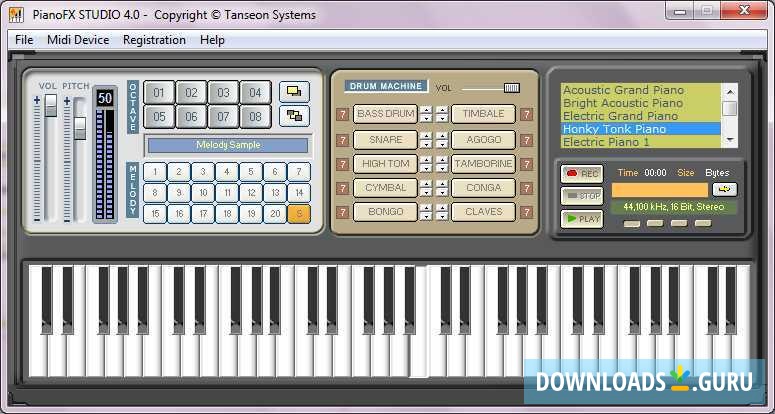
Task: Click red number box left of CYMBAL
Action: (343, 188)
